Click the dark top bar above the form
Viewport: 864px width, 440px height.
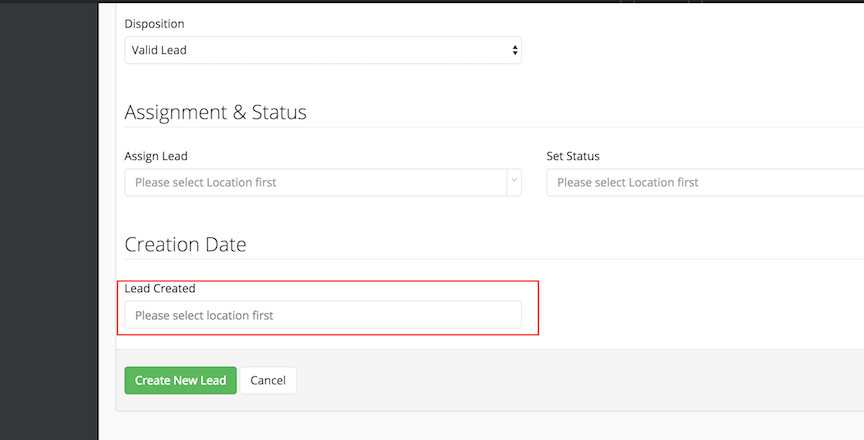(400, 1)
